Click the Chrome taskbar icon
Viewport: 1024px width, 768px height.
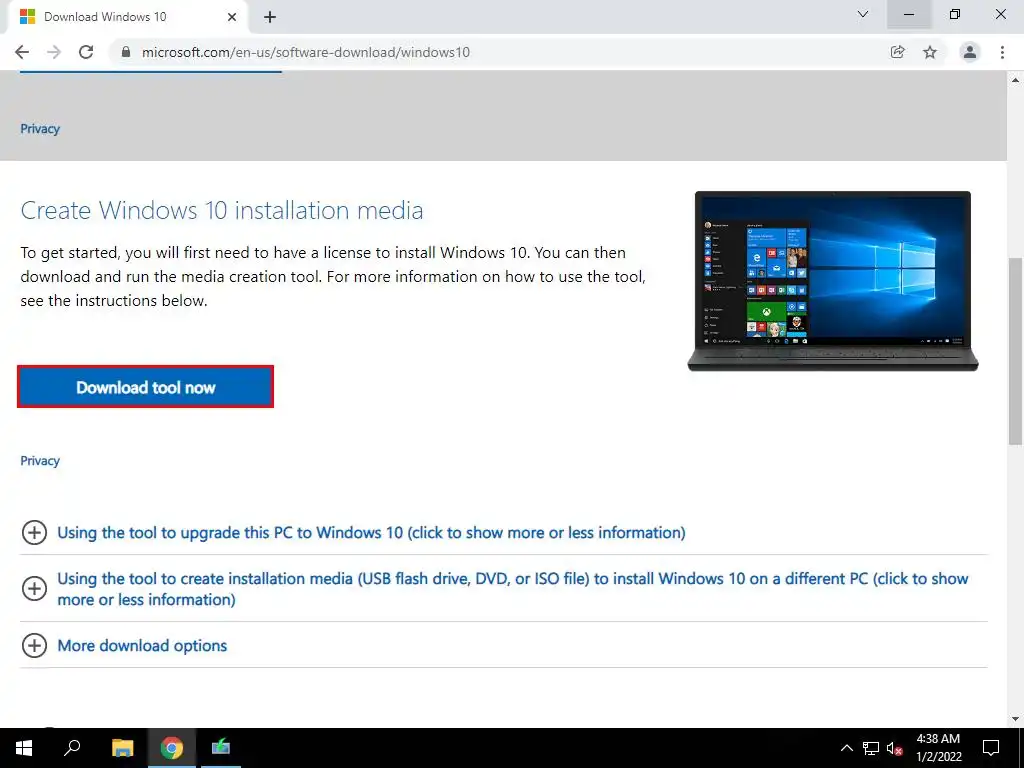pyautogui.click(x=172, y=748)
